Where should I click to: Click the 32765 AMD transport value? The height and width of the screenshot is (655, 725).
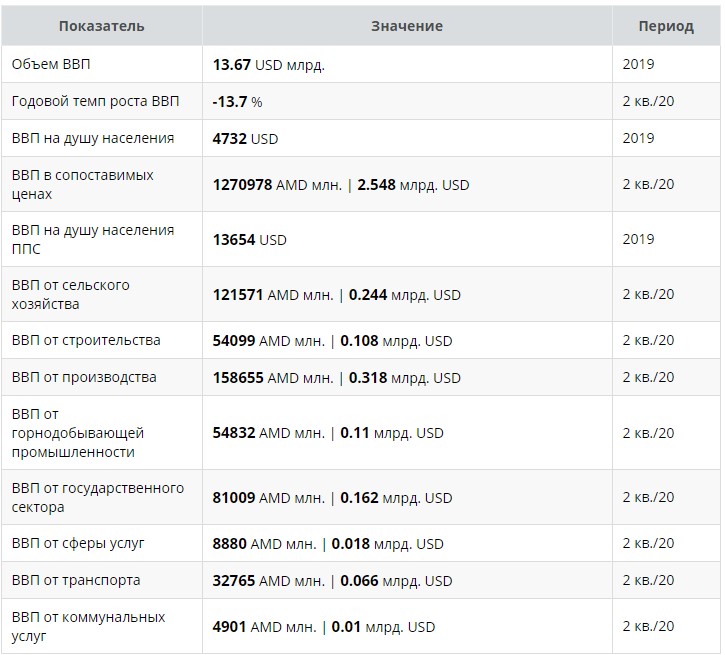[x=269, y=581]
